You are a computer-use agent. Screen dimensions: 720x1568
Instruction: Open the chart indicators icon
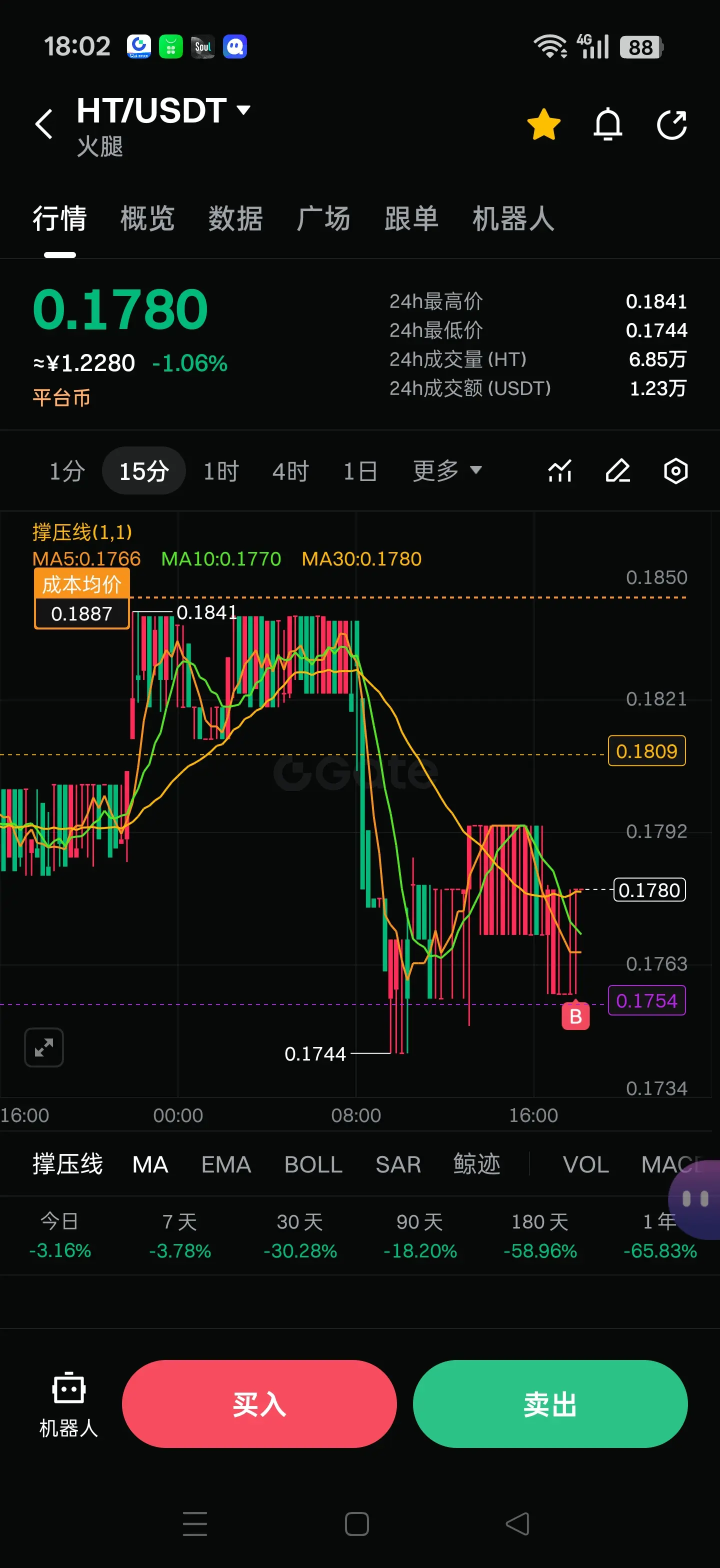560,470
